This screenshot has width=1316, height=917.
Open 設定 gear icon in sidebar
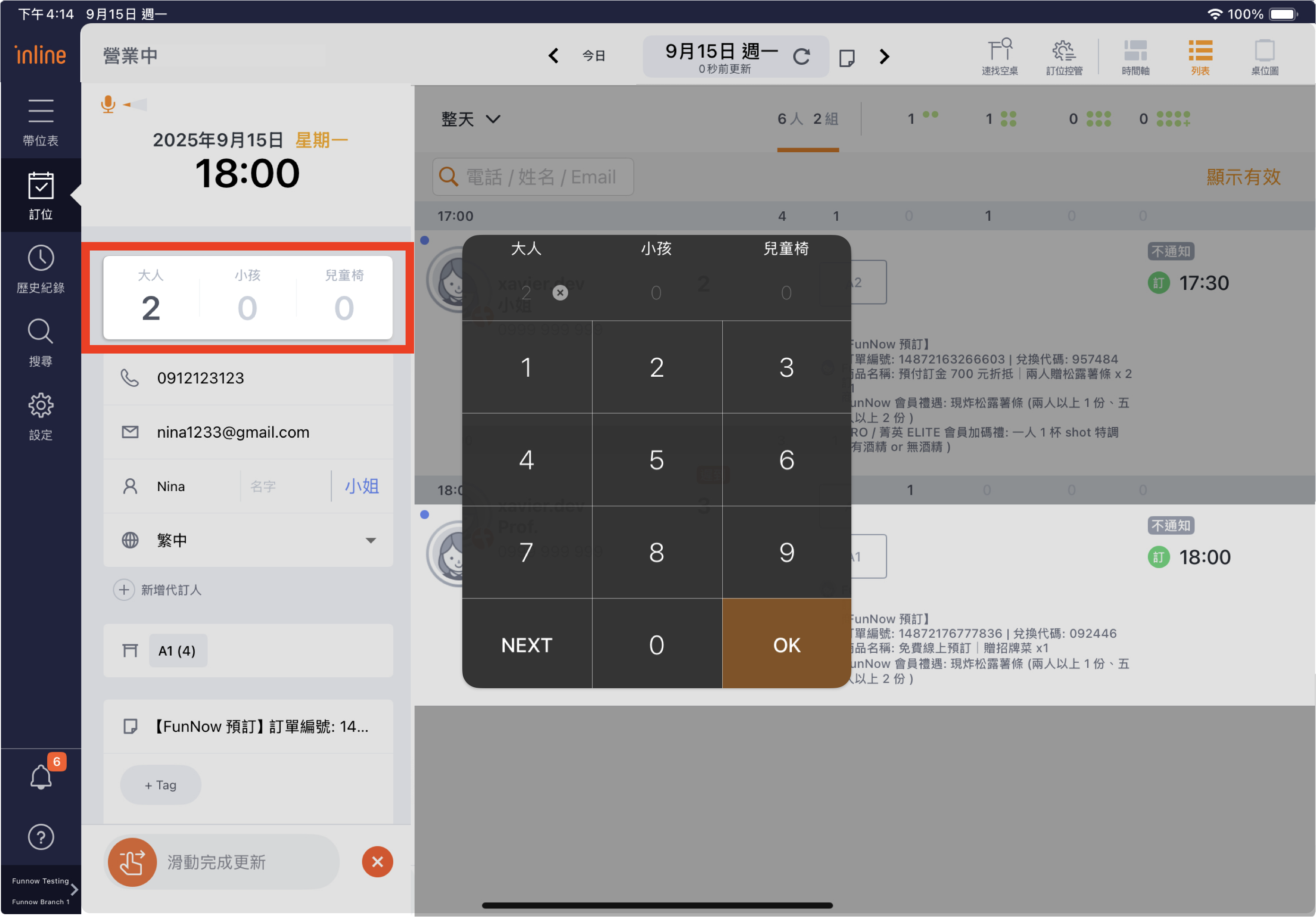pyautogui.click(x=41, y=405)
